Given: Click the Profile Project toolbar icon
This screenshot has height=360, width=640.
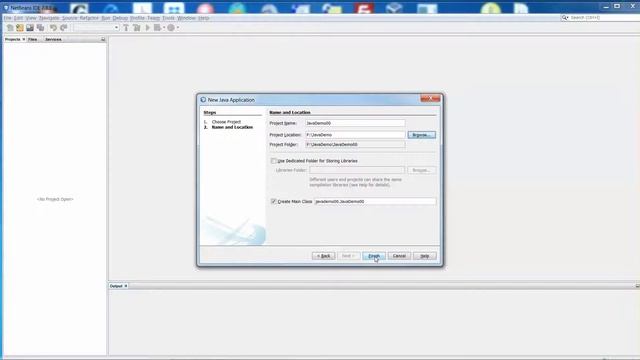Looking at the screenshot, I should tap(171, 28).
